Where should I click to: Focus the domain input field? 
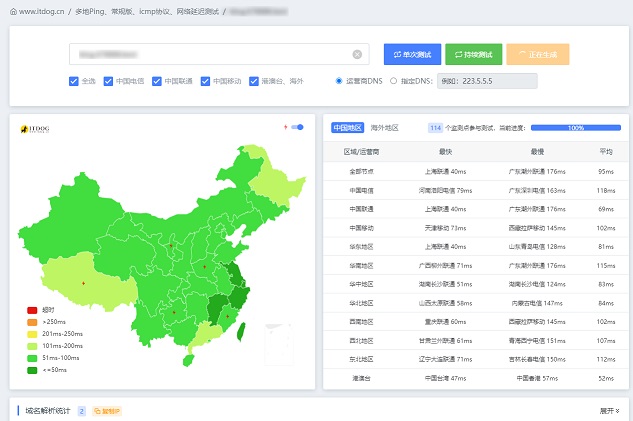coord(219,54)
